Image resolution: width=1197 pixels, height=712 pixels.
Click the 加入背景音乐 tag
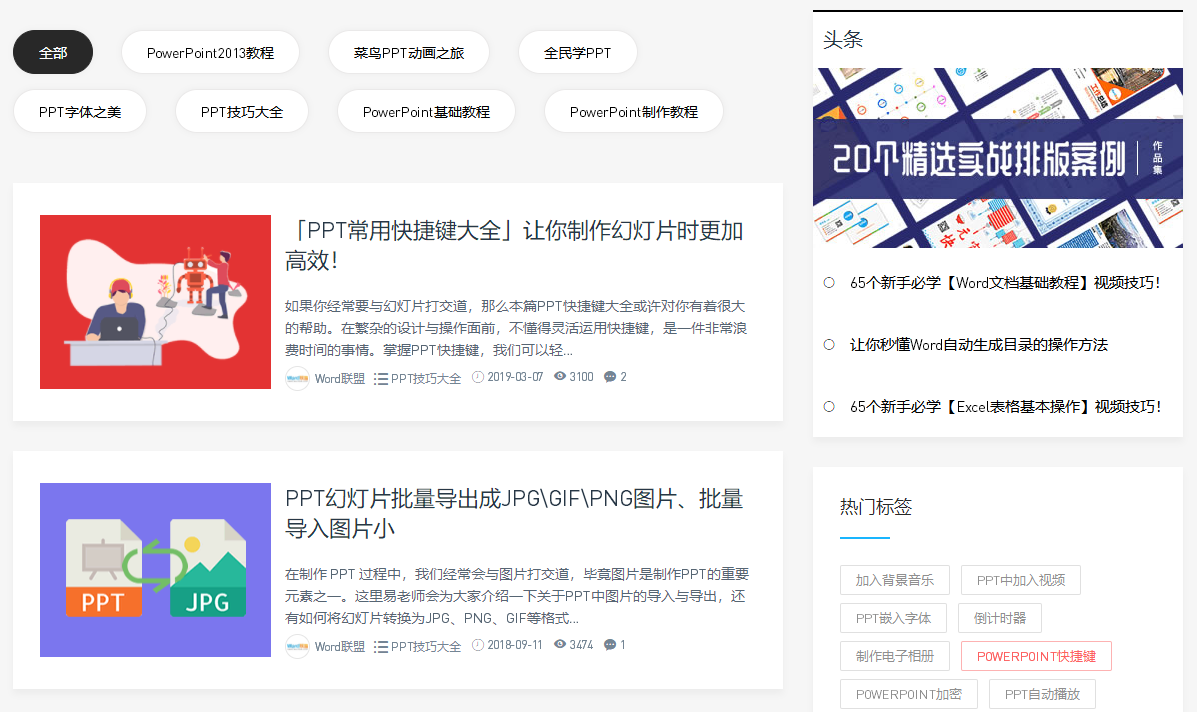[895, 580]
